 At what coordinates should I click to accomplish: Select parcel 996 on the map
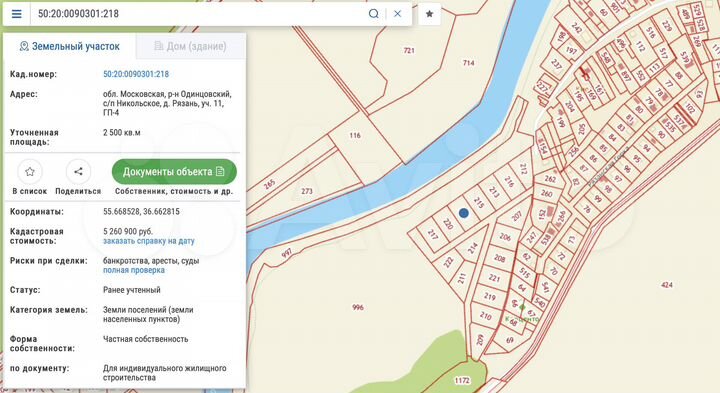click(358, 307)
